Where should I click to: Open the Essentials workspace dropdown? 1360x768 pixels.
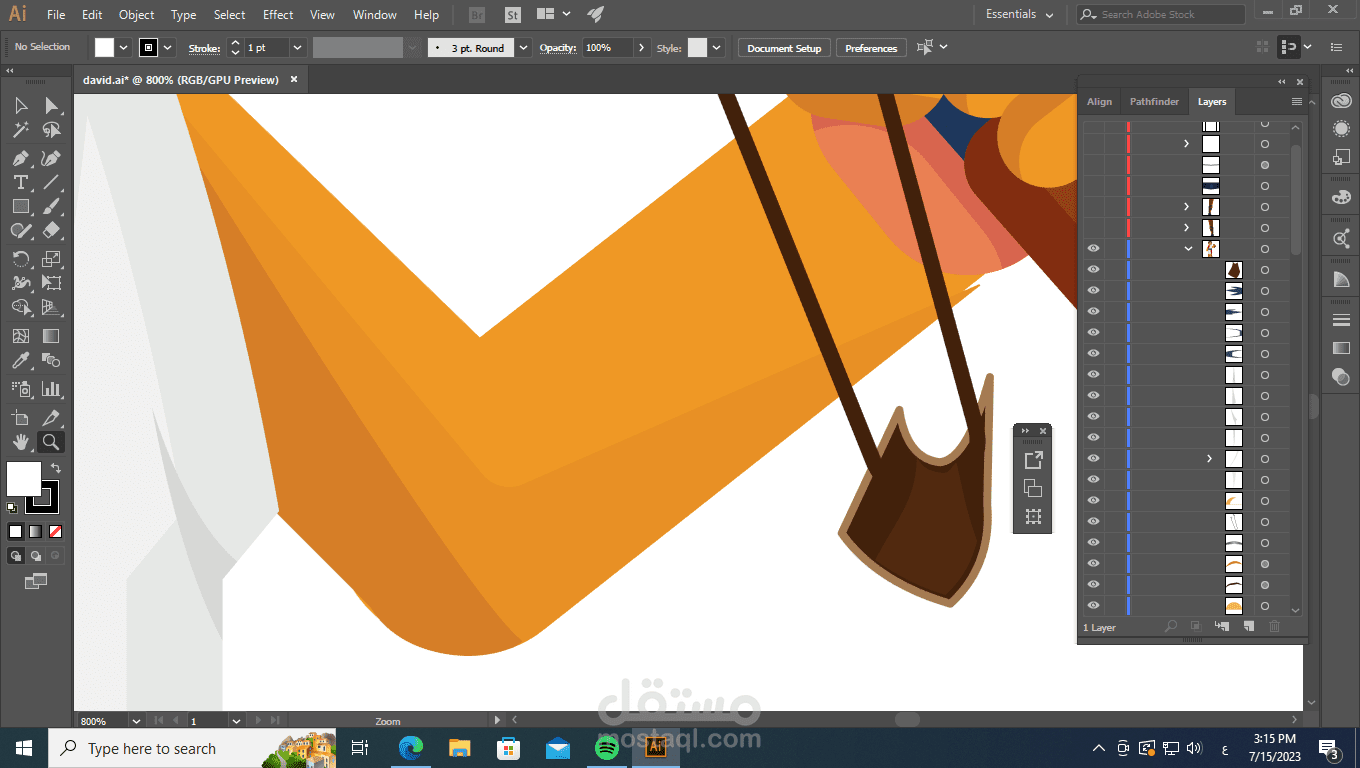click(1019, 15)
